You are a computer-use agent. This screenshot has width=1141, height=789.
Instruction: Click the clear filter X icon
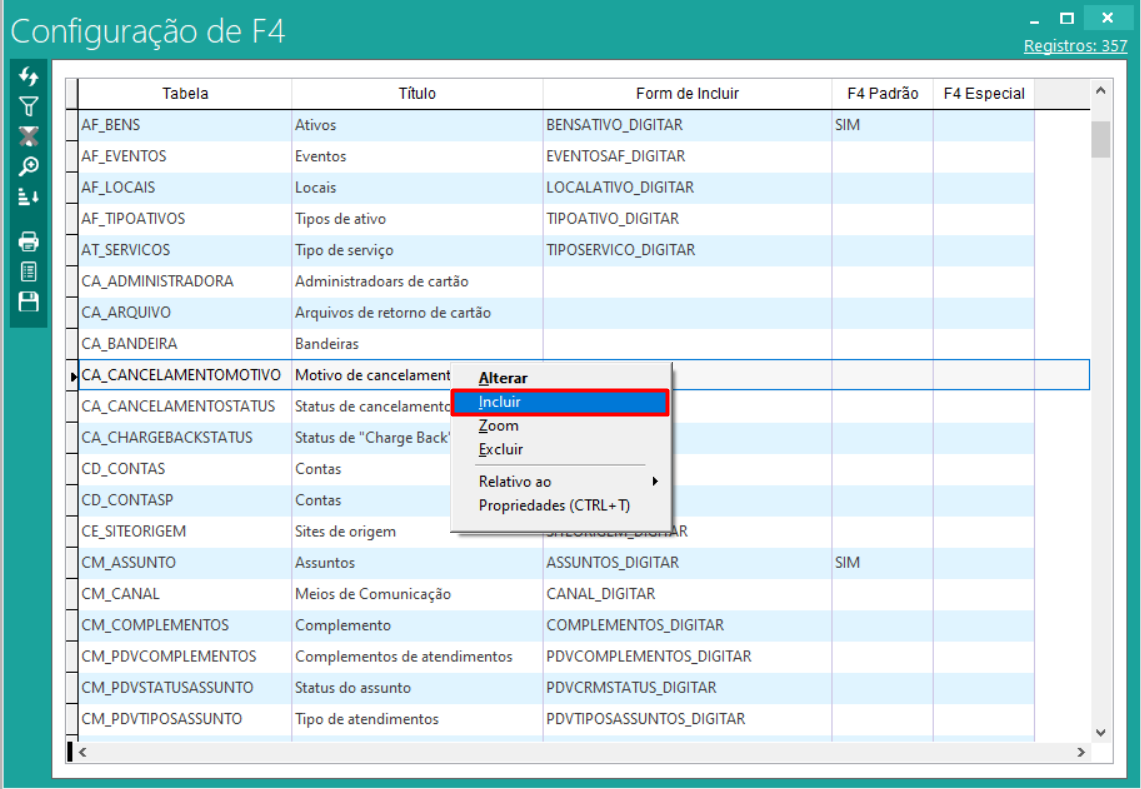29,136
